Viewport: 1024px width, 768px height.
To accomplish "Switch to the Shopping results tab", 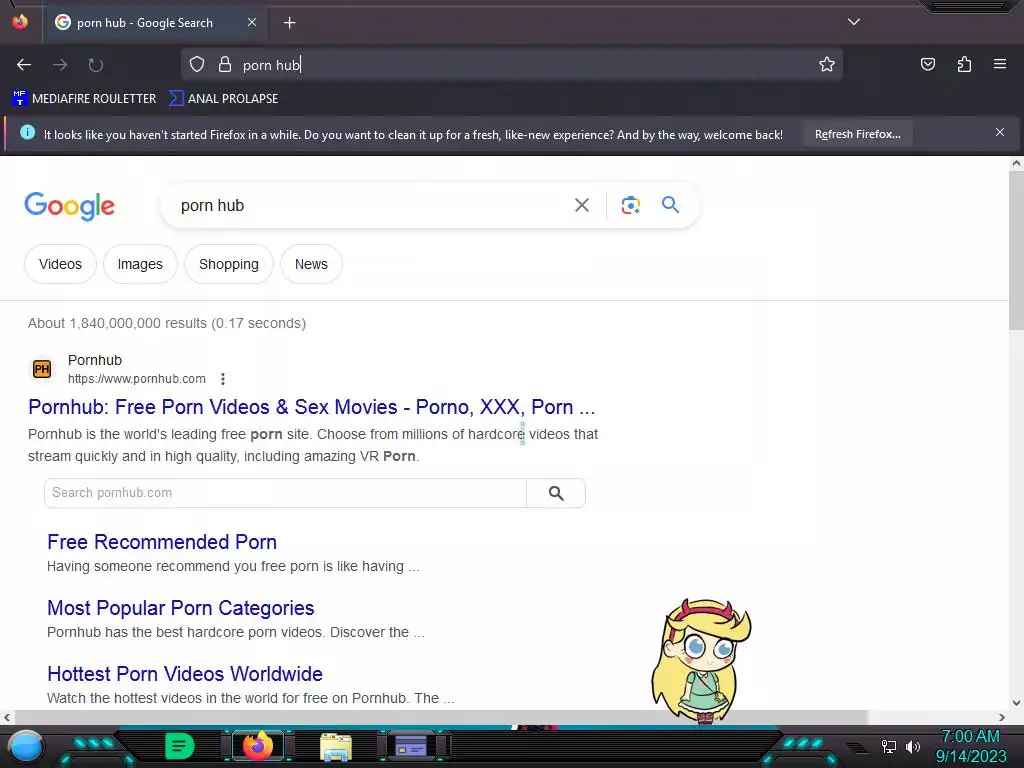I will (x=229, y=264).
